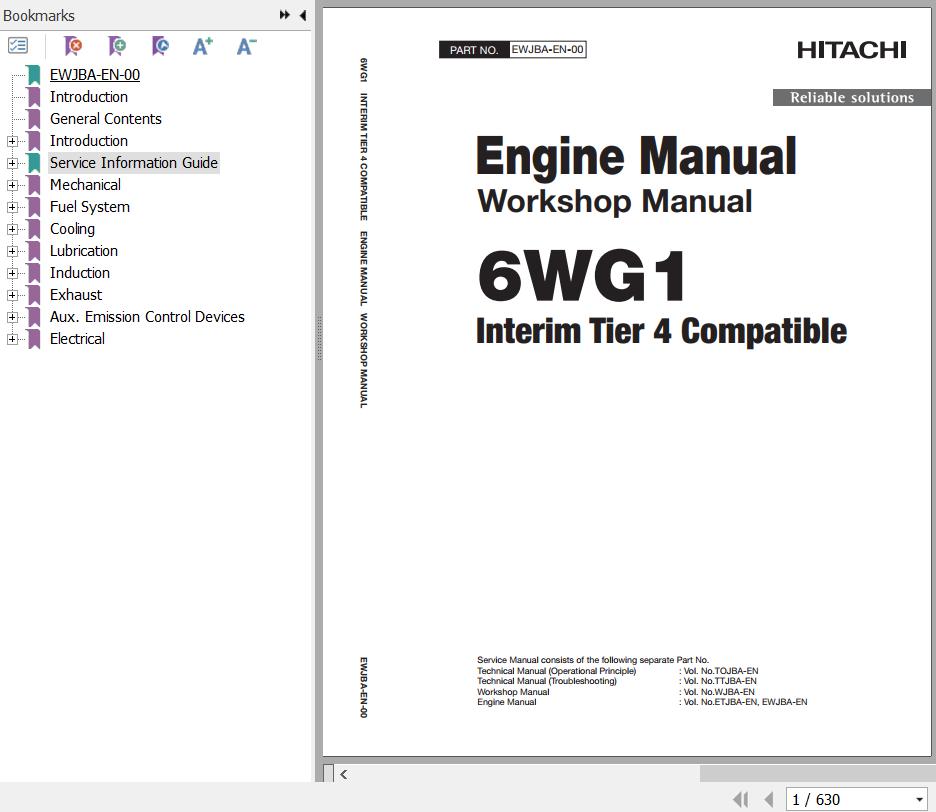Click the double-arrow icon in Bookmarks header
936x812 pixels.
pyautogui.click(x=285, y=15)
